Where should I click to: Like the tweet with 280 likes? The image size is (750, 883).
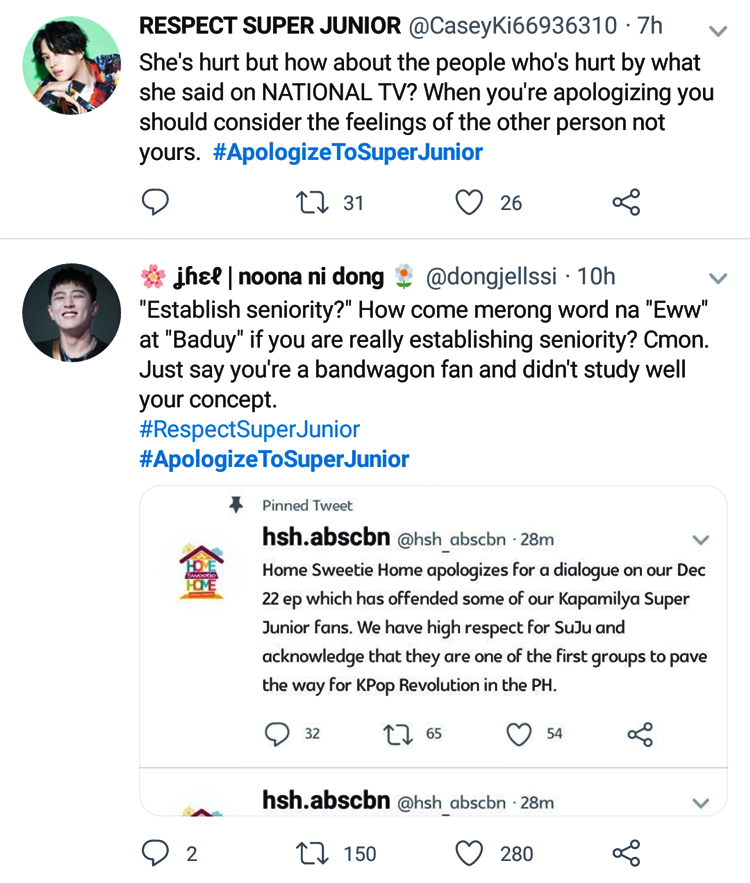(469, 853)
